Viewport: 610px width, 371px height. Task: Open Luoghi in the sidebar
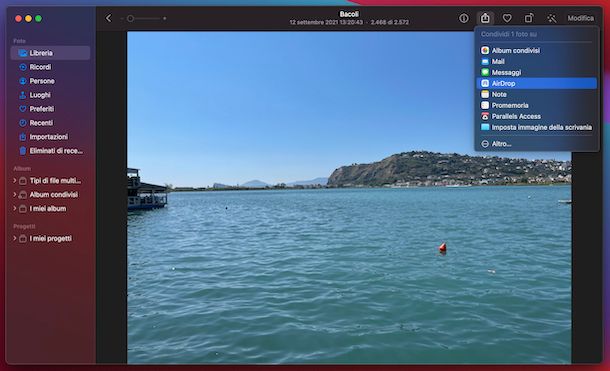(x=50, y=95)
